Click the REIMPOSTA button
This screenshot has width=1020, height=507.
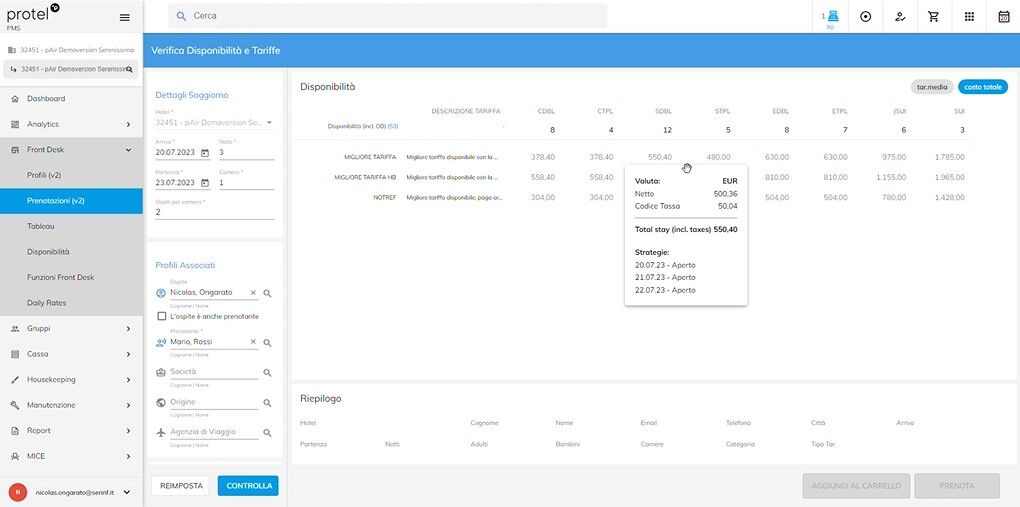click(181, 486)
